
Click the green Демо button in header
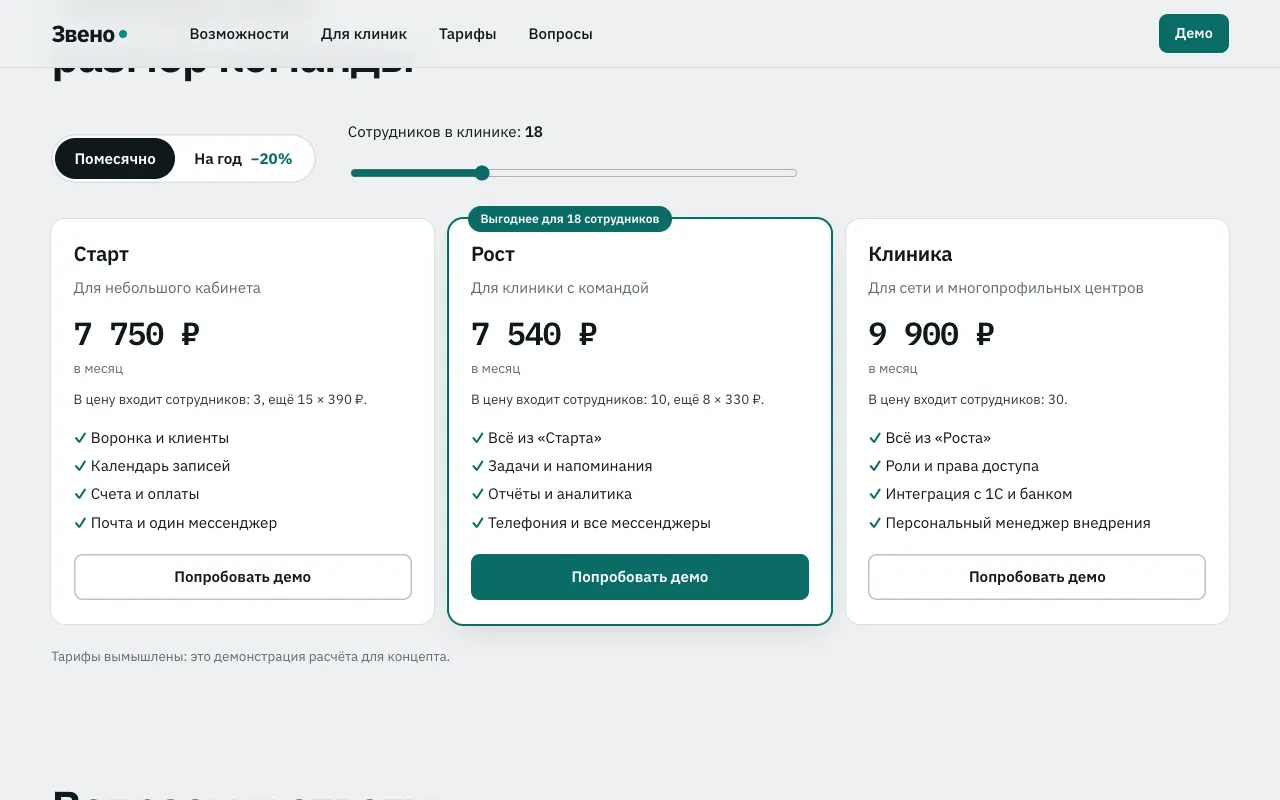click(x=1194, y=33)
